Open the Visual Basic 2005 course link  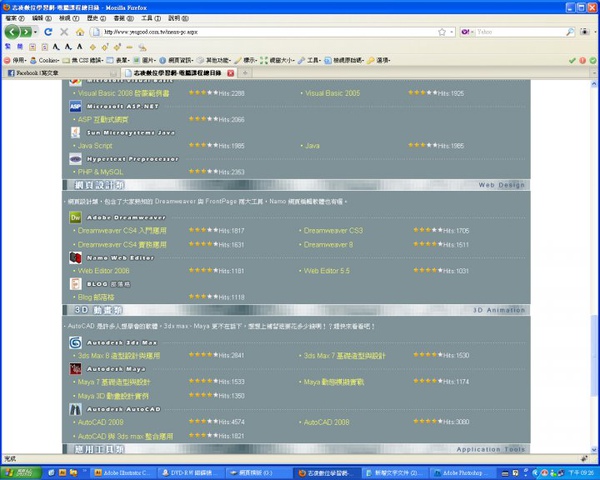coord(333,93)
